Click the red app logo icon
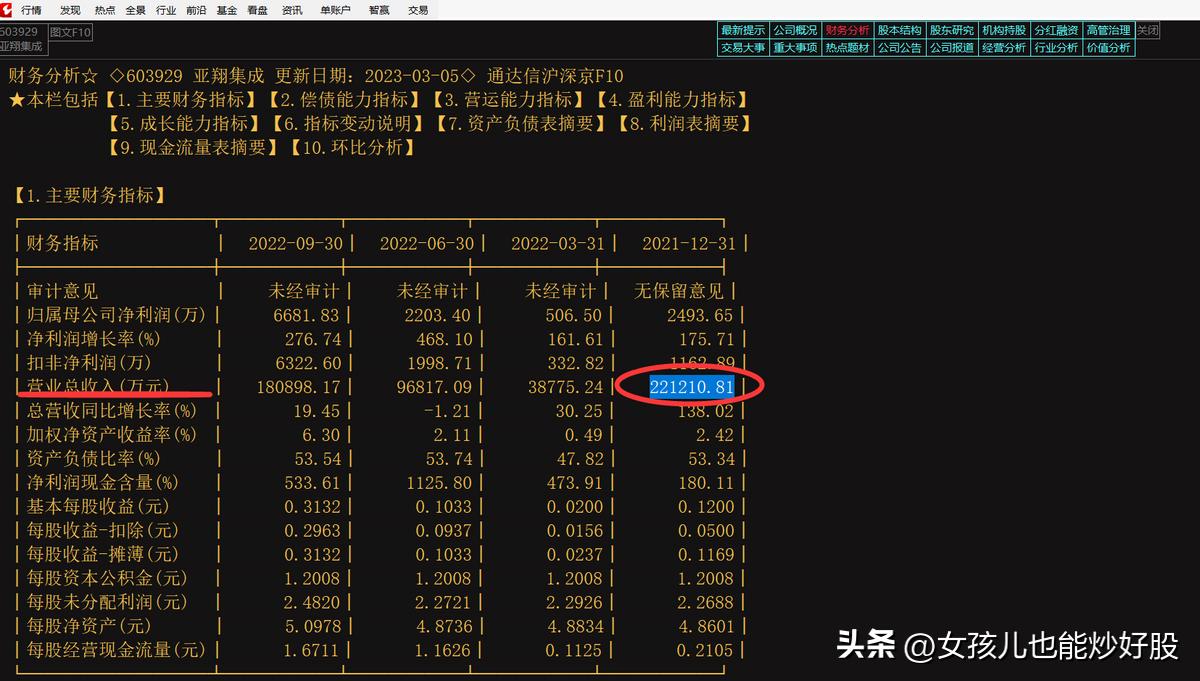Viewport: 1200px width, 681px height. (6, 9)
